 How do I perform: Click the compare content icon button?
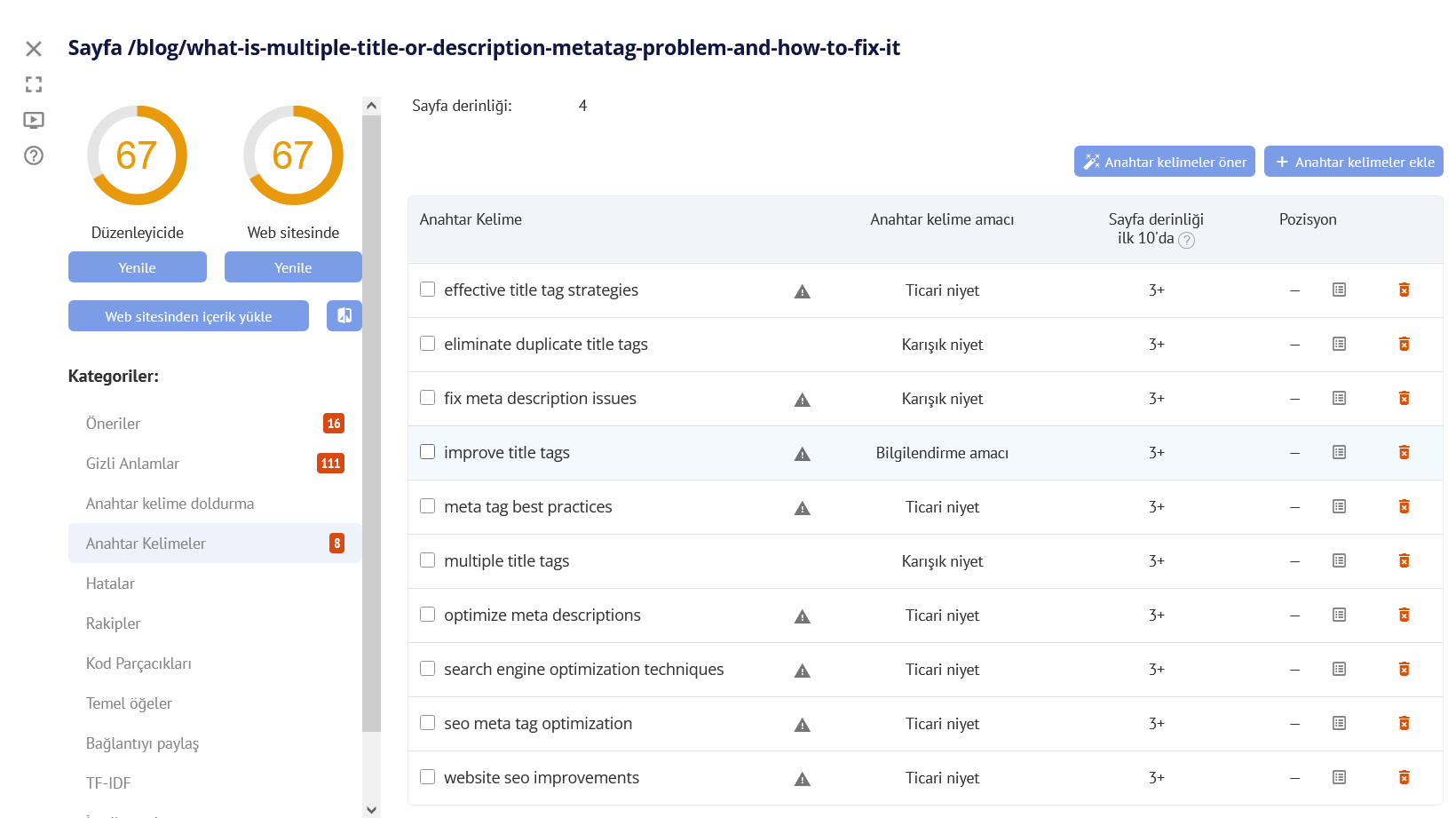pyautogui.click(x=344, y=315)
